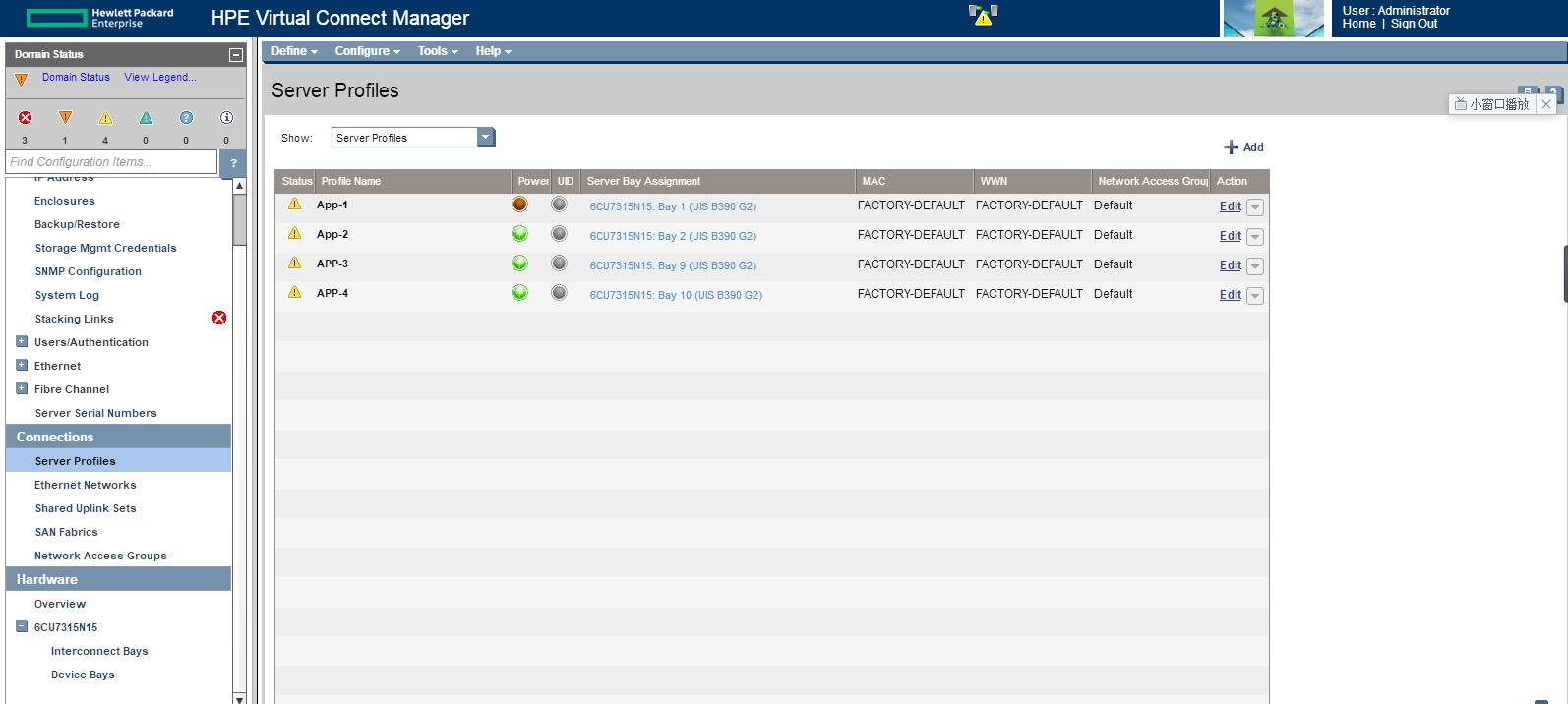Click the minor warning yellow triangle icon
Viewport: 1568px width, 704px height.
tap(105, 117)
